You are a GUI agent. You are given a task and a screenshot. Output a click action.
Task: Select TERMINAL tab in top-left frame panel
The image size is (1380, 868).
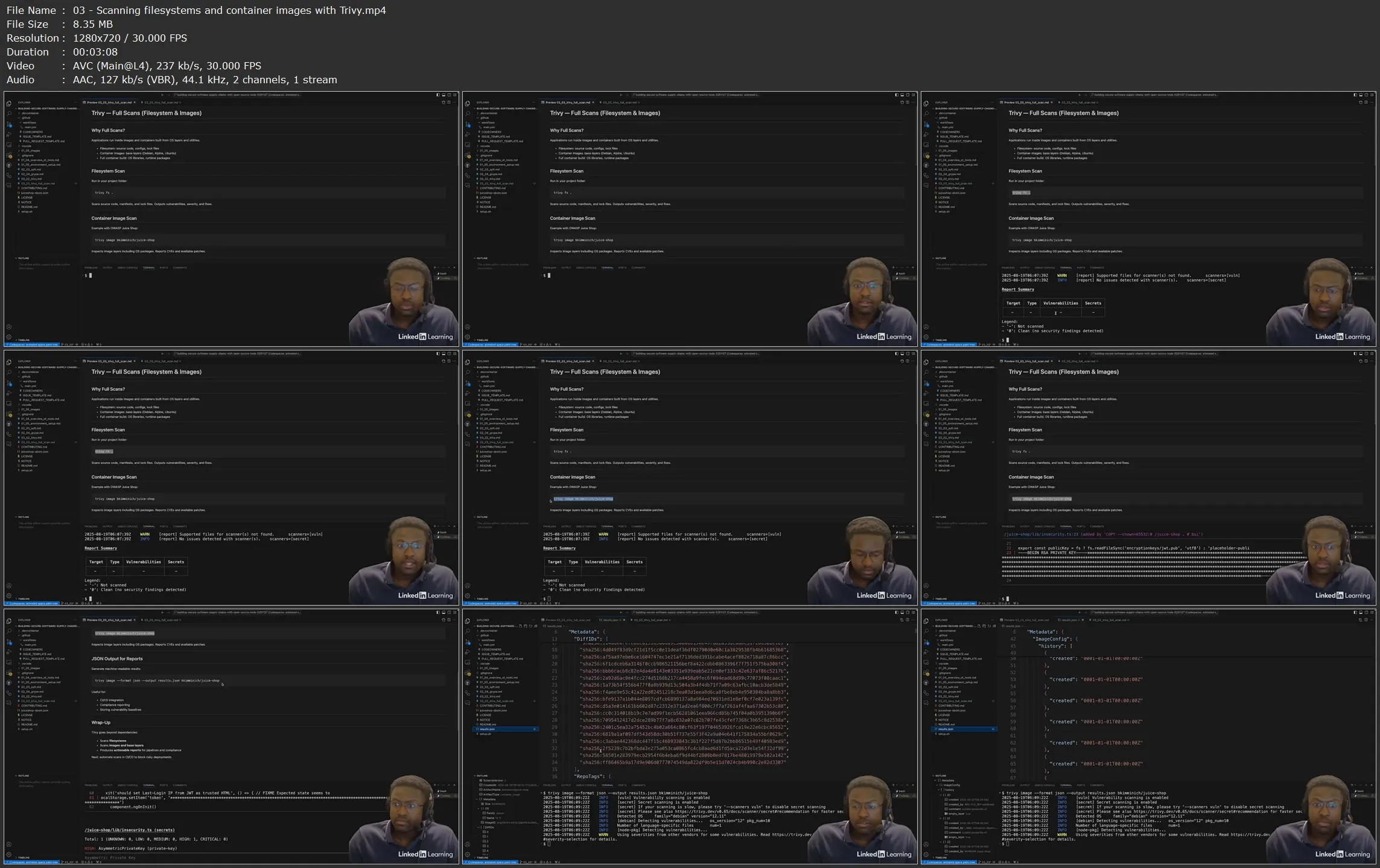pyautogui.click(x=148, y=268)
